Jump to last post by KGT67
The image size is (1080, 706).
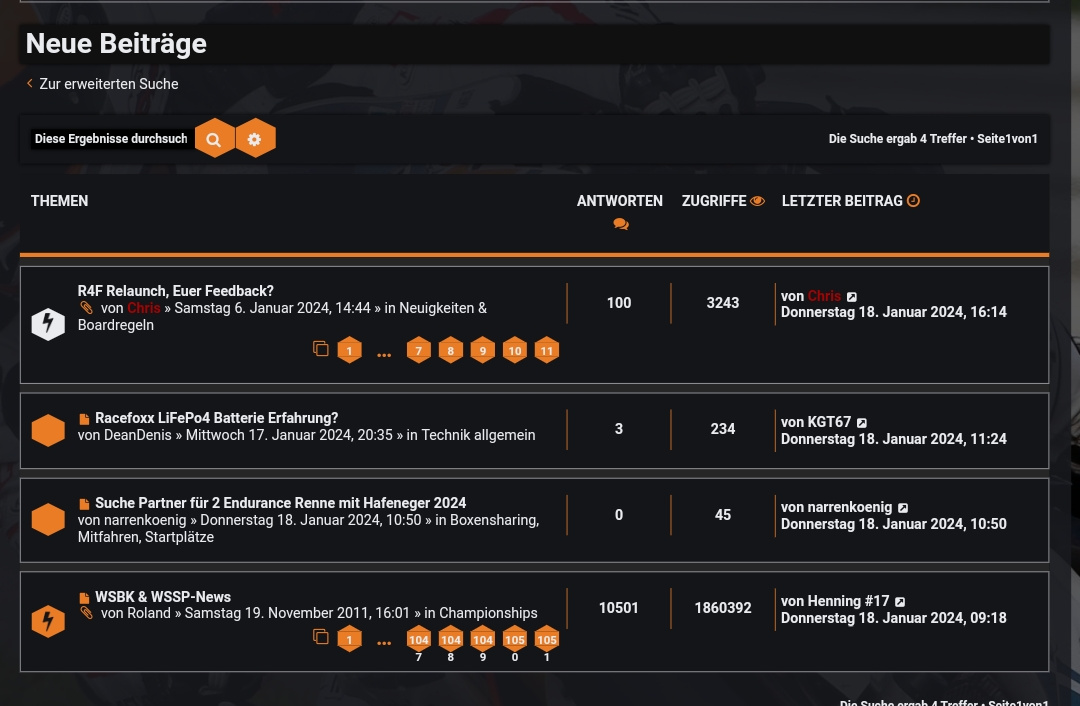point(862,423)
